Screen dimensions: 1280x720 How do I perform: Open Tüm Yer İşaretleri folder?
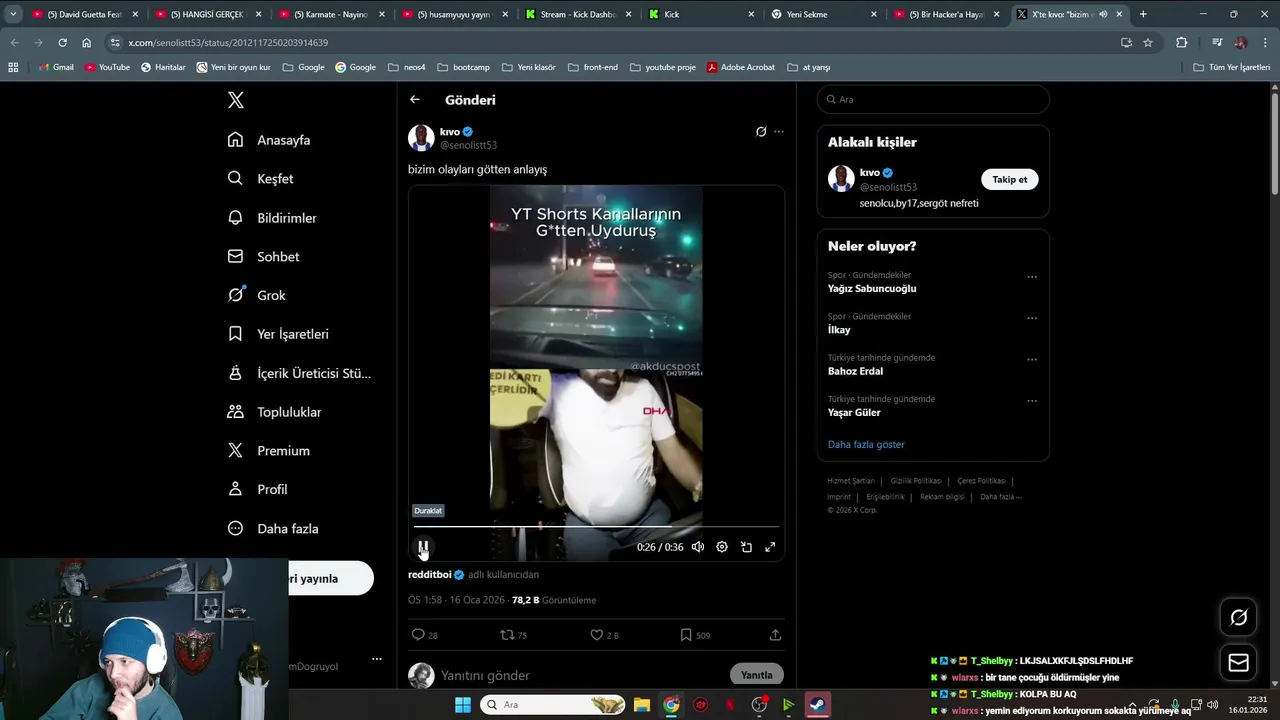point(1232,67)
